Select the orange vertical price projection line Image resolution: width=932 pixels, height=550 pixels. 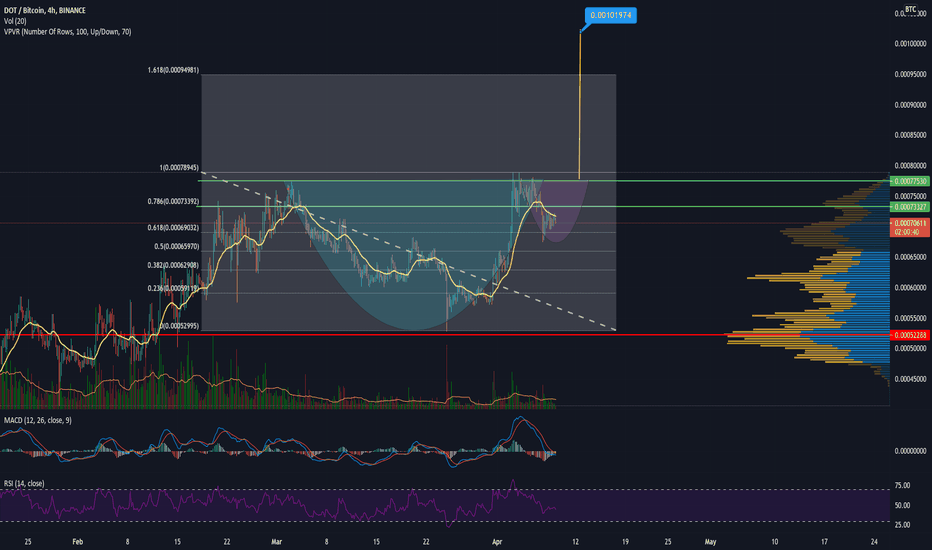[580, 105]
